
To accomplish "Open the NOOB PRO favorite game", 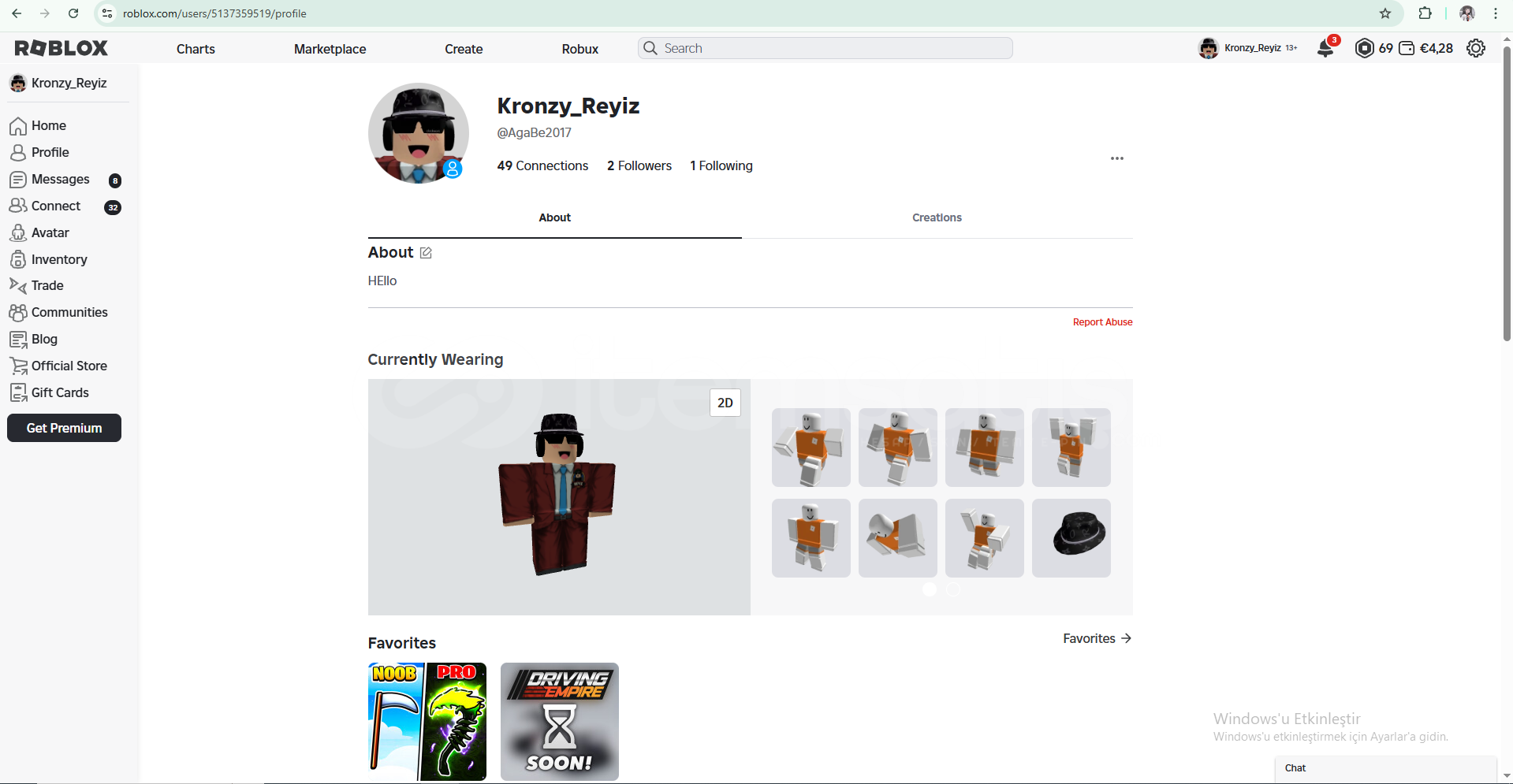I will point(427,722).
